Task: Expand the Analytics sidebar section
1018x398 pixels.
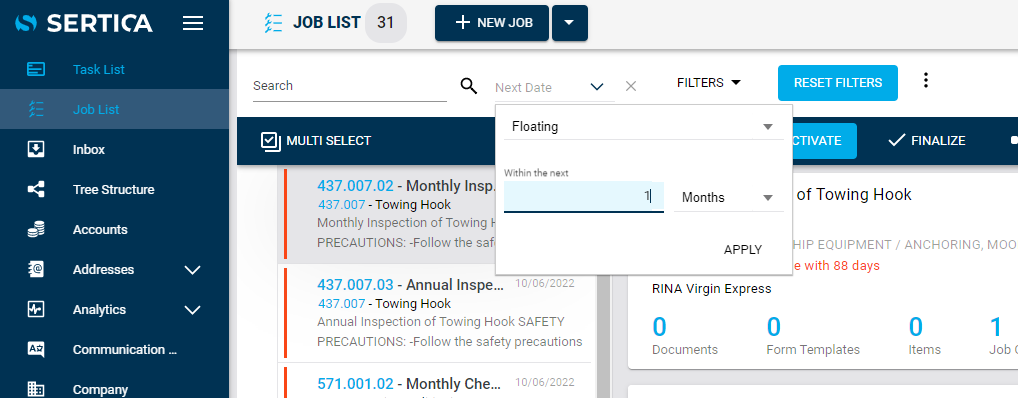Action: [193, 310]
